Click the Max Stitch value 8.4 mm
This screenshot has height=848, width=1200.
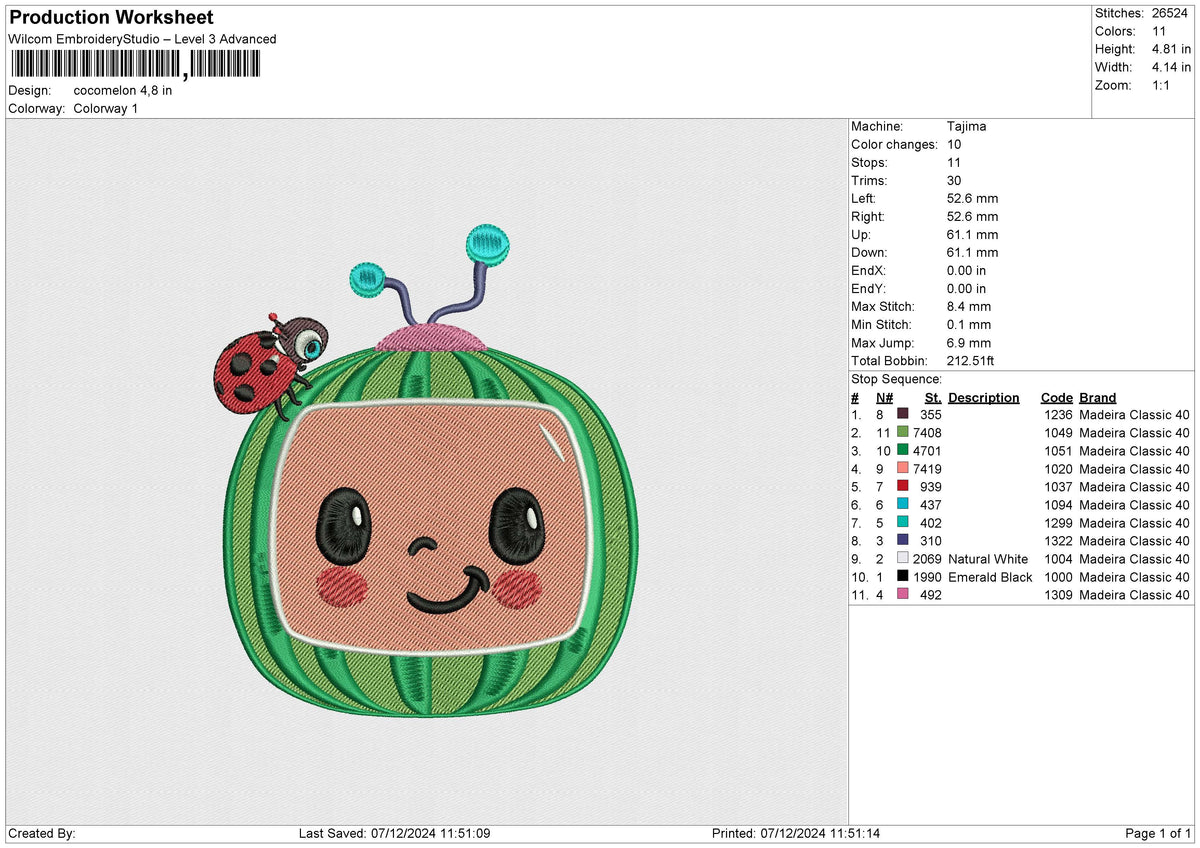[969, 306]
